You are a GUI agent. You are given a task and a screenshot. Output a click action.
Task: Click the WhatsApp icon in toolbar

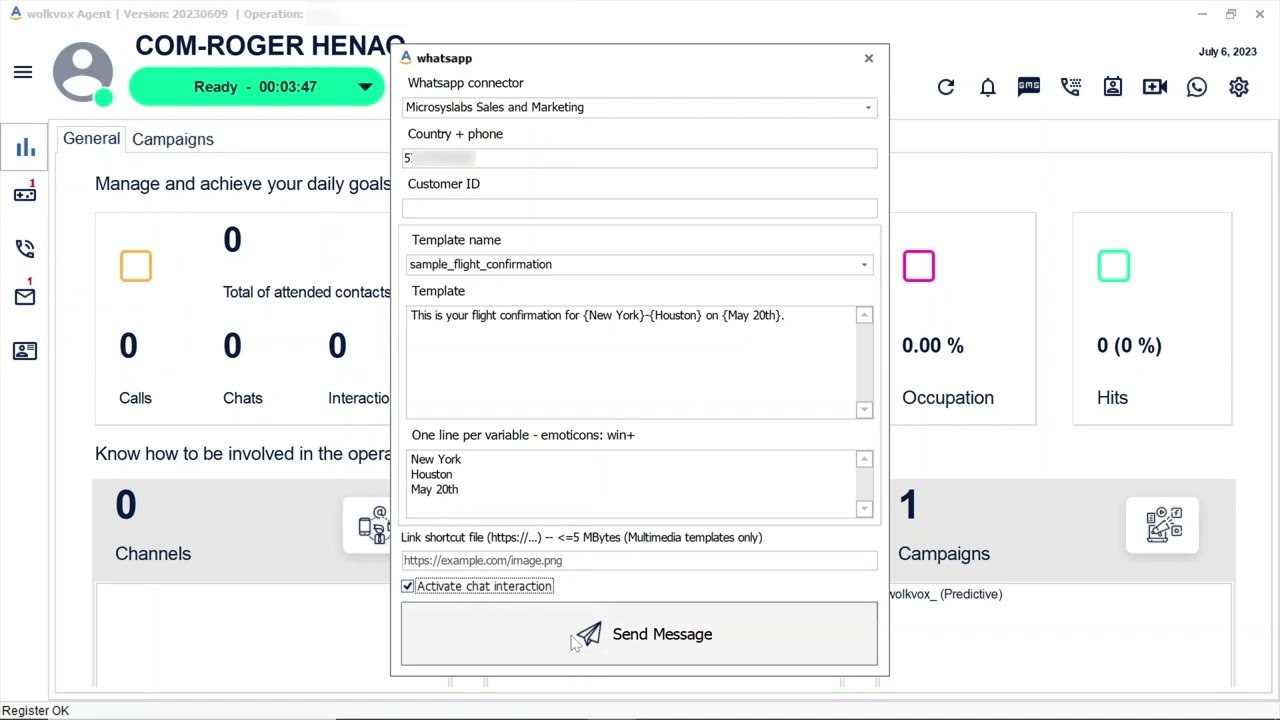coord(1197,87)
